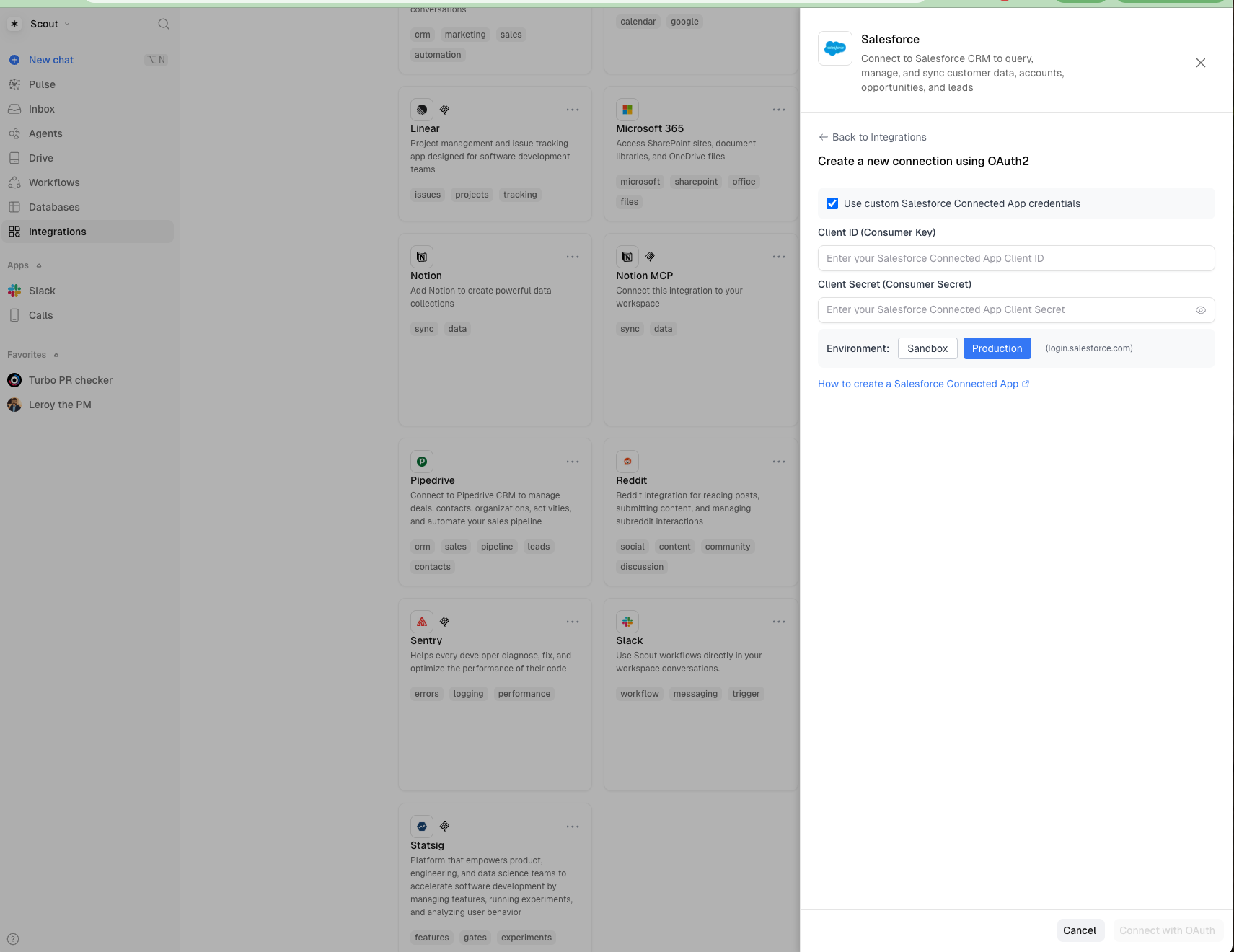The height and width of the screenshot is (952, 1234).
Task: Open the Linear card three-dot menu
Action: click(x=572, y=110)
